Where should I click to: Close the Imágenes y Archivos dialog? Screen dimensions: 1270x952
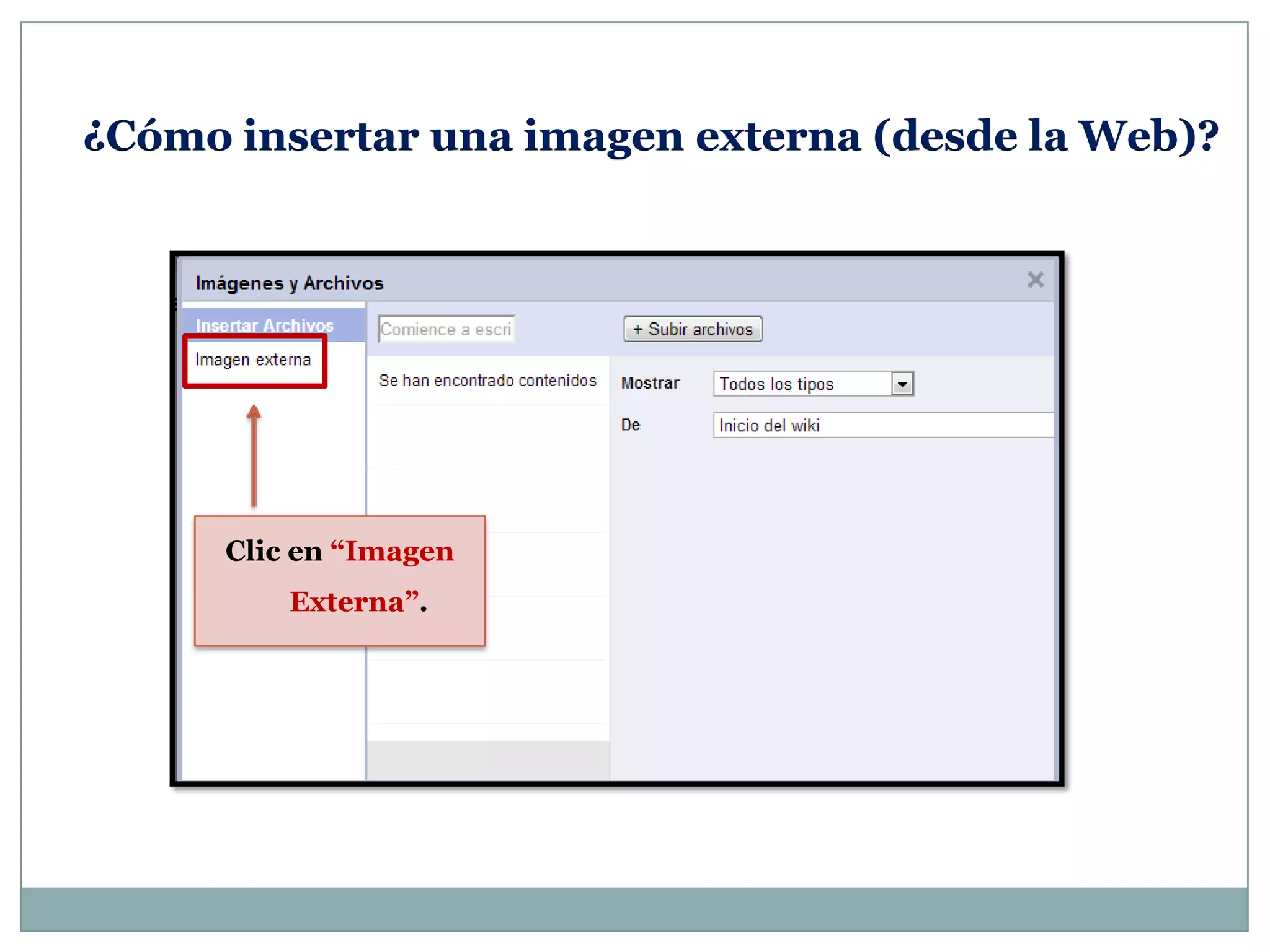pyautogui.click(x=1035, y=280)
